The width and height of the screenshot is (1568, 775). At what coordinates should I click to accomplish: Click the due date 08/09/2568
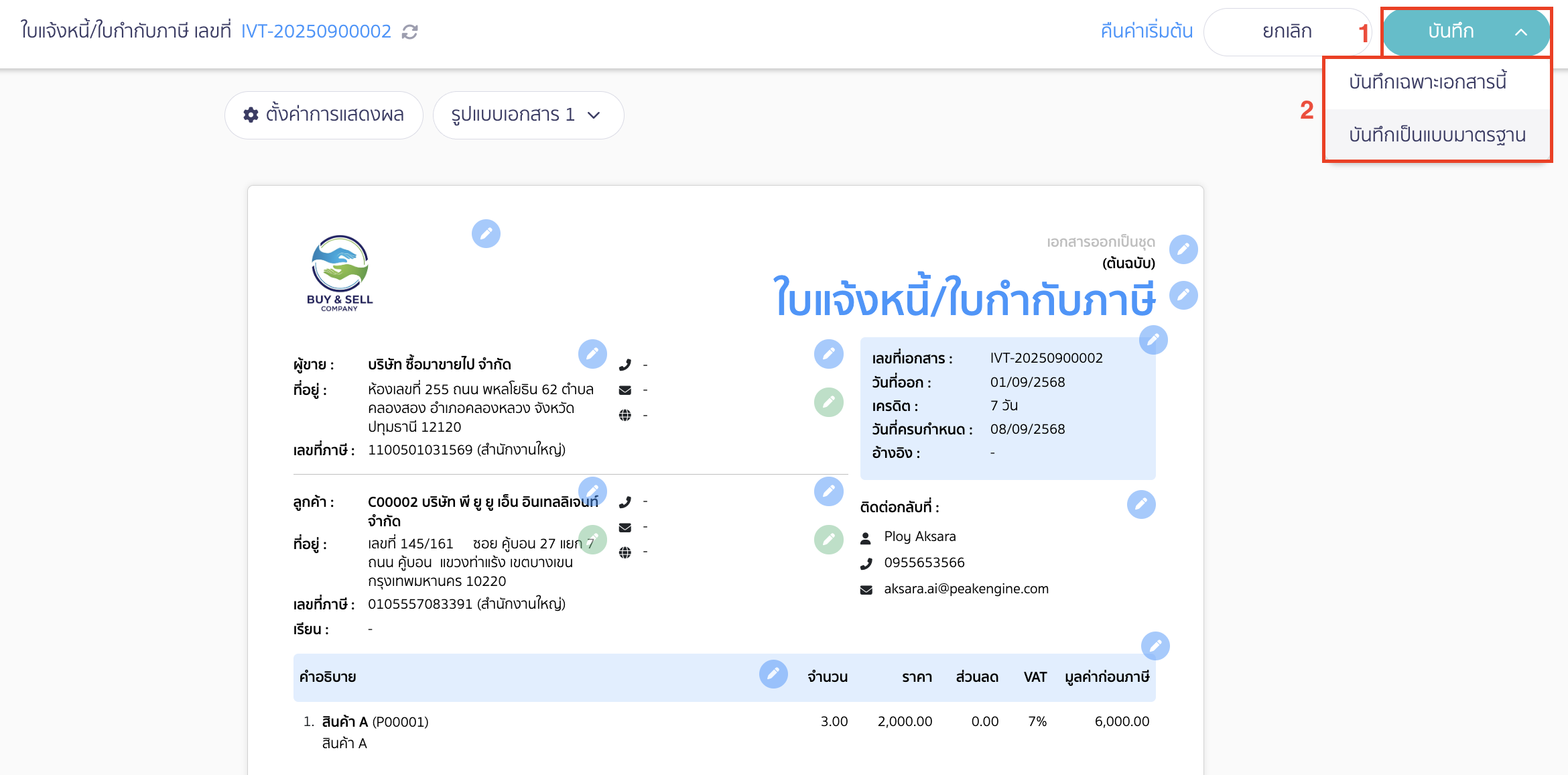pos(1027,429)
